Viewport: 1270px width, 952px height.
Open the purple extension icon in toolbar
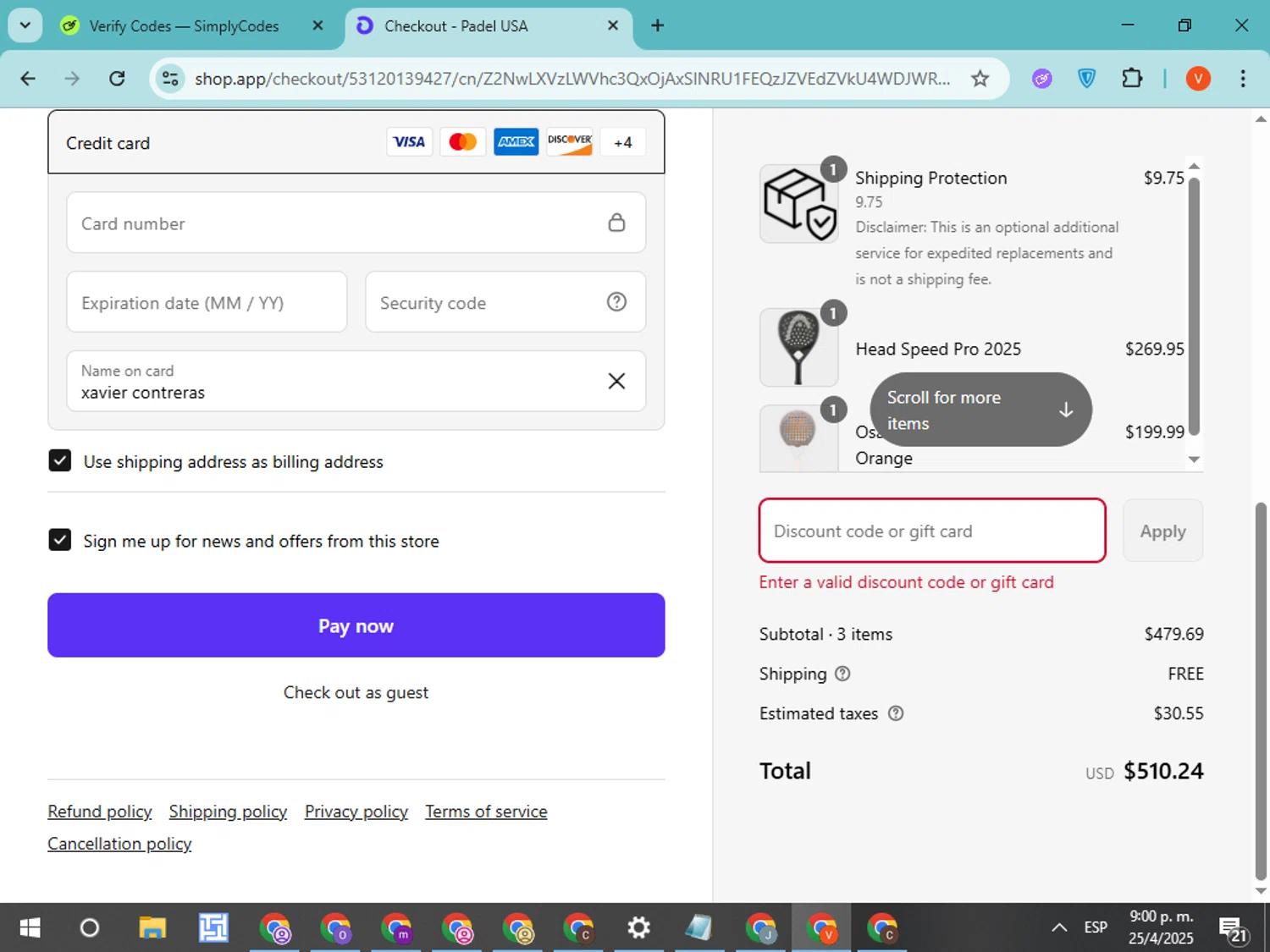(1041, 79)
